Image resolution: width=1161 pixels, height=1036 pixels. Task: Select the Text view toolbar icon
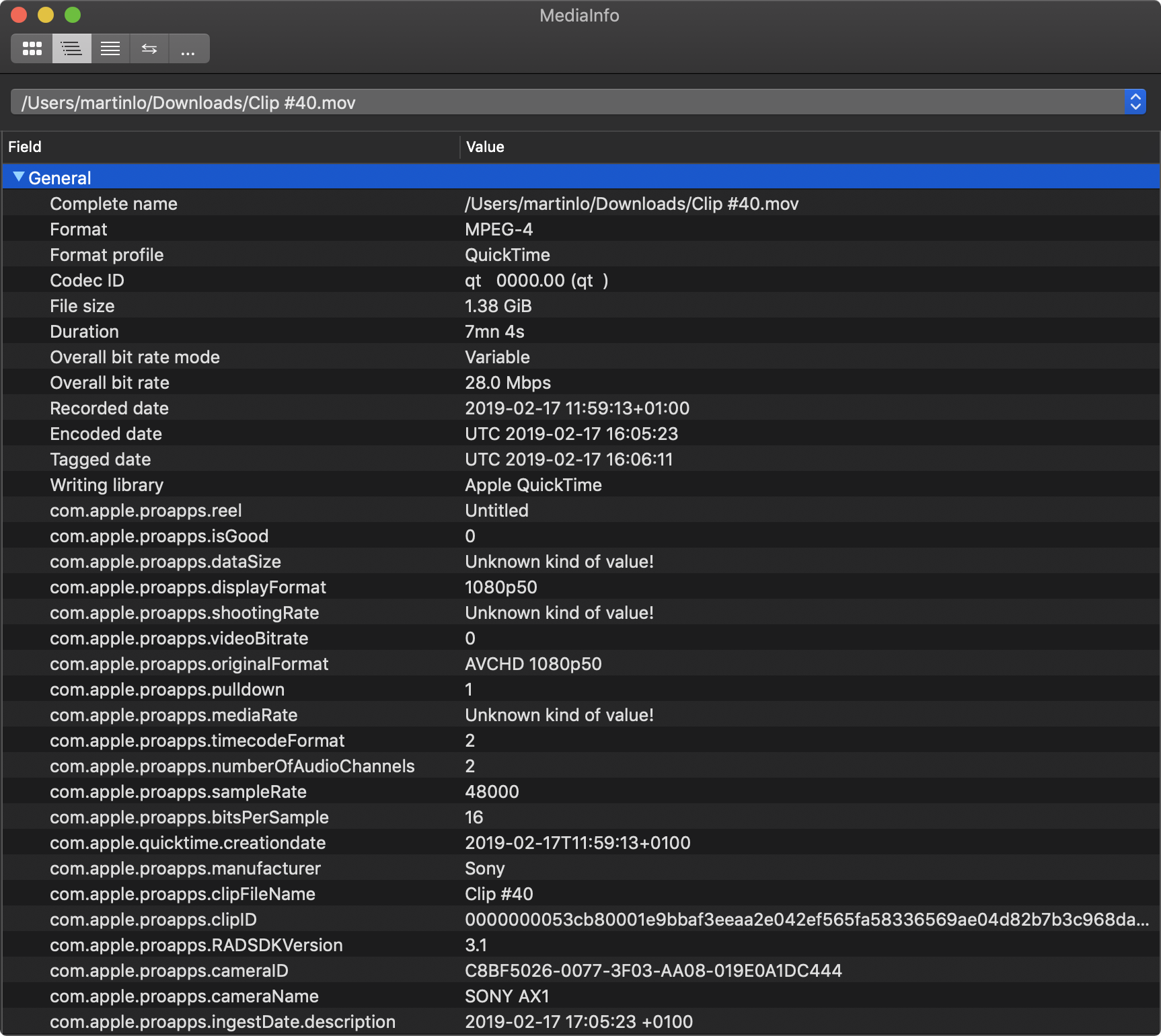(110, 48)
